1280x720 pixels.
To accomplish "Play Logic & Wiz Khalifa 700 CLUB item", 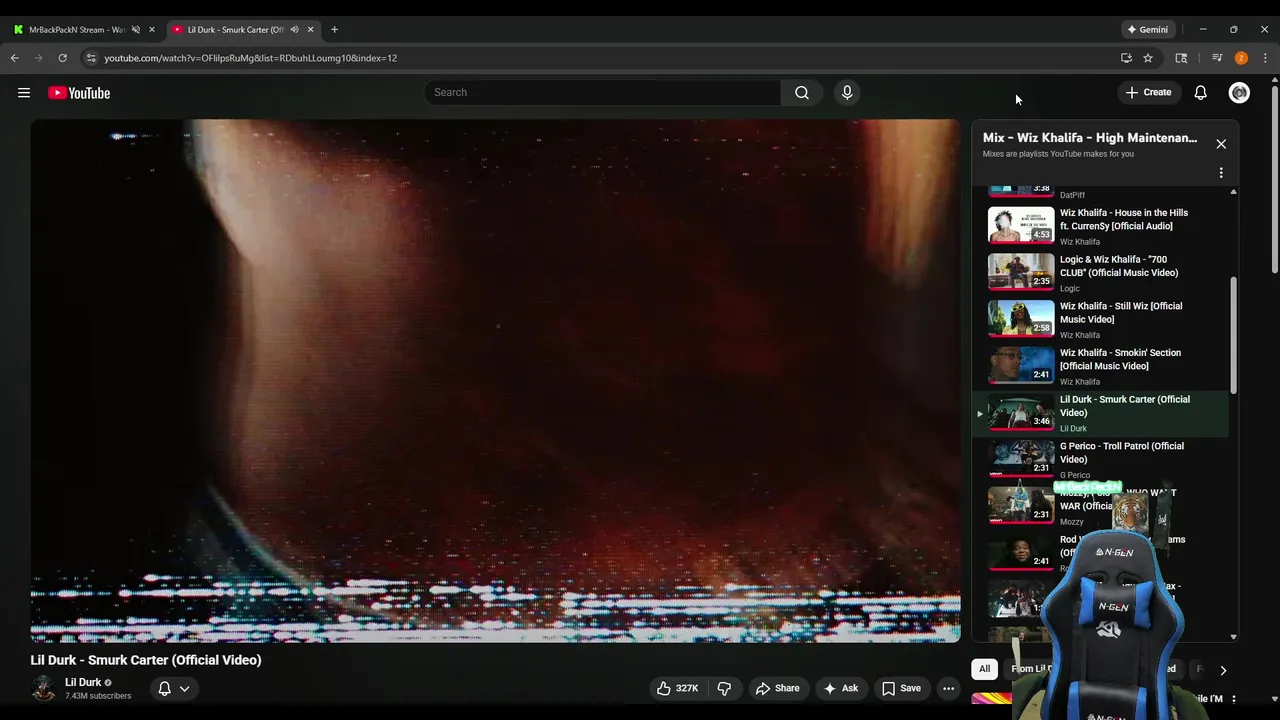I will [1101, 273].
